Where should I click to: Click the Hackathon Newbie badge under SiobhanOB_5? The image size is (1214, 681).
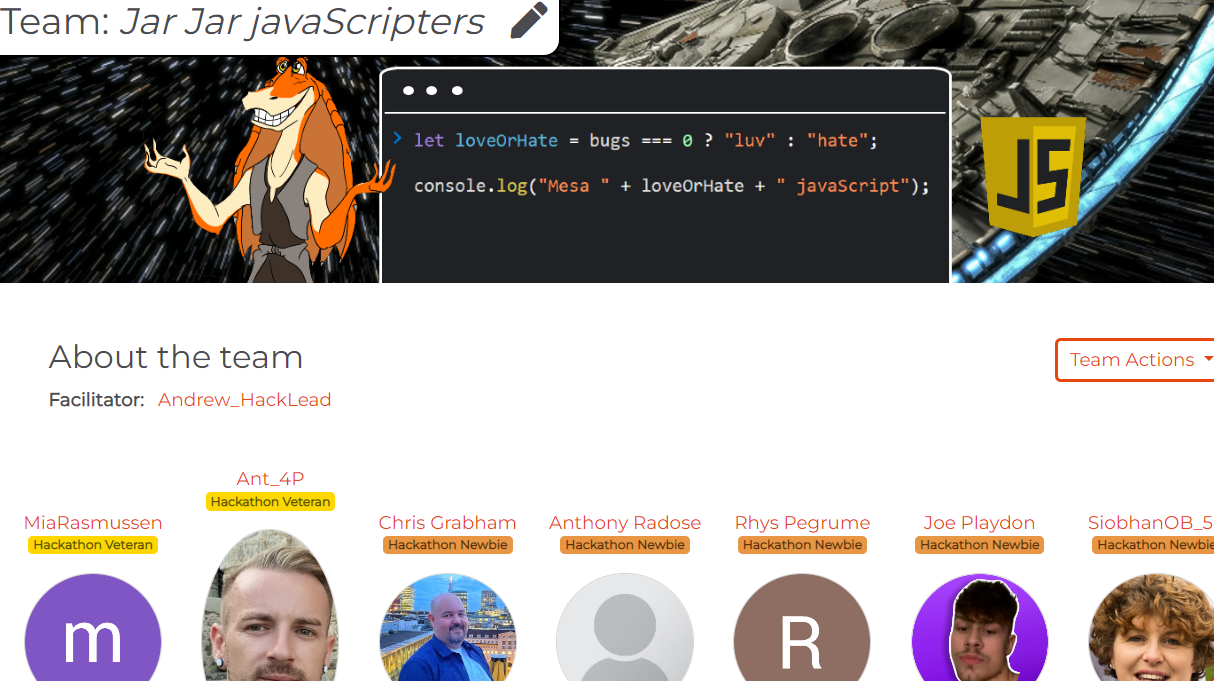1153,545
